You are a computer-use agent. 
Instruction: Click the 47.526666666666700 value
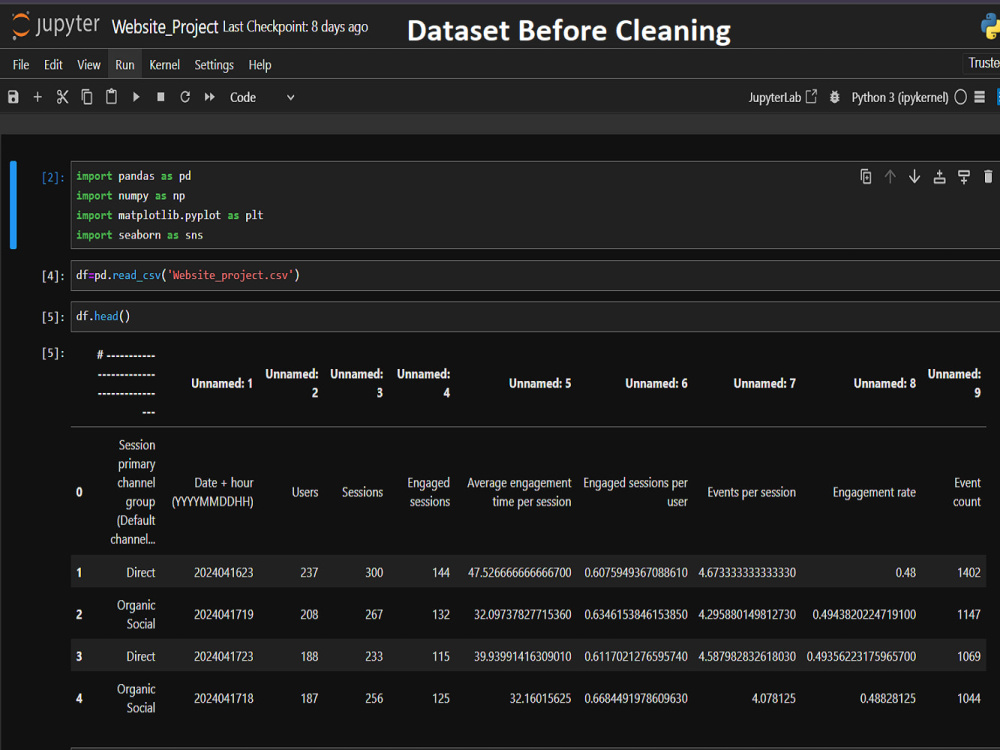click(519, 572)
